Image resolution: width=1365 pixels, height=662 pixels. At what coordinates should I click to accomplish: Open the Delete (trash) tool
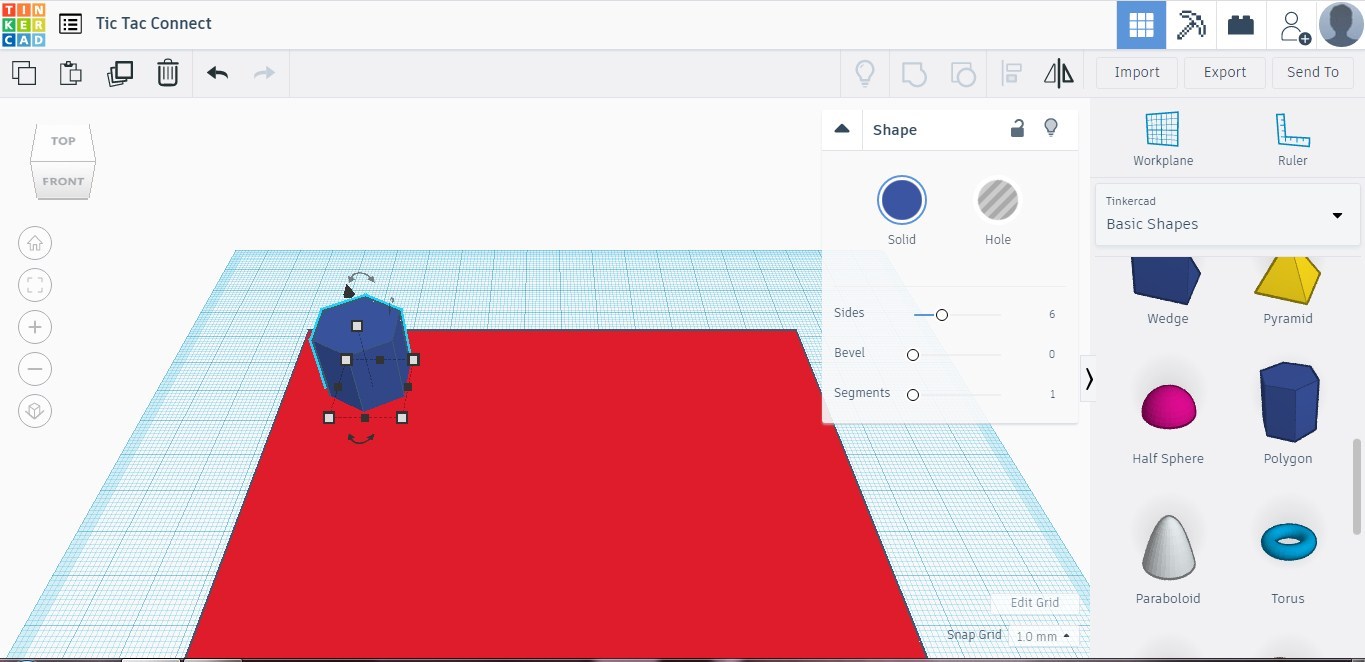167,72
